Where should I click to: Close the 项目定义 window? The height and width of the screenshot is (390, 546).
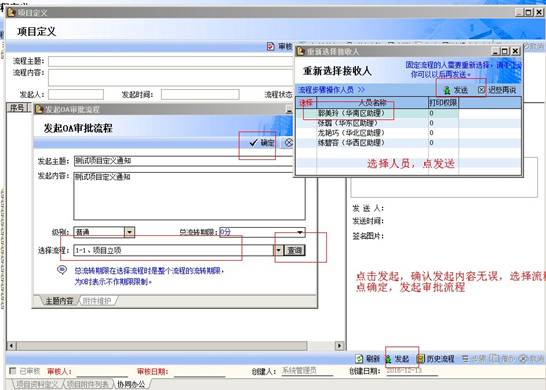point(539,12)
